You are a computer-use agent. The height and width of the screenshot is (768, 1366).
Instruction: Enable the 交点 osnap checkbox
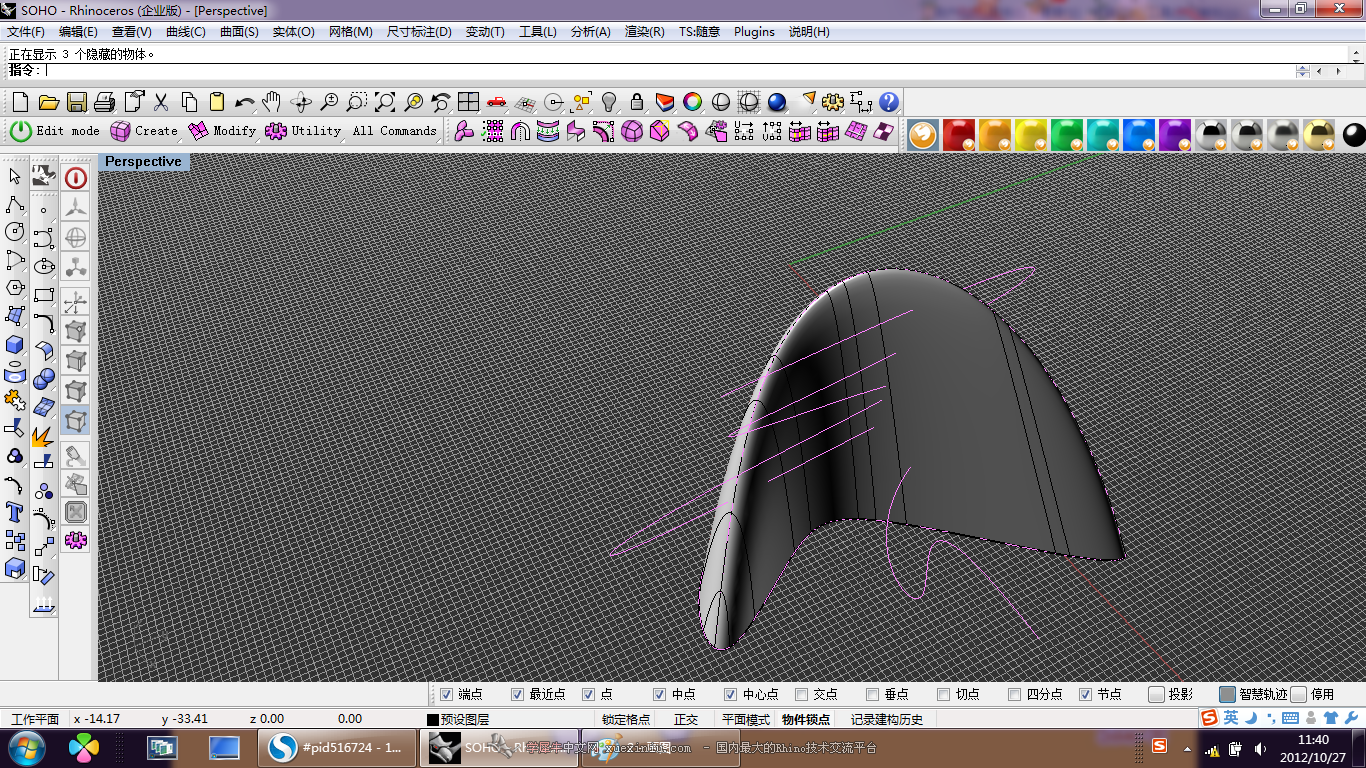click(x=802, y=694)
